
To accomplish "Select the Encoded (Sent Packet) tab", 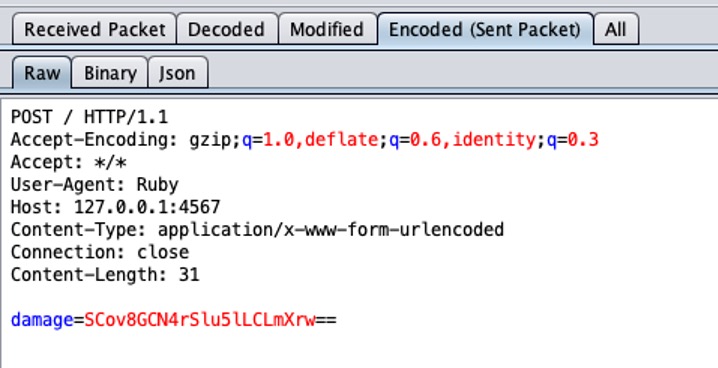I will pyautogui.click(x=485, y=29).
